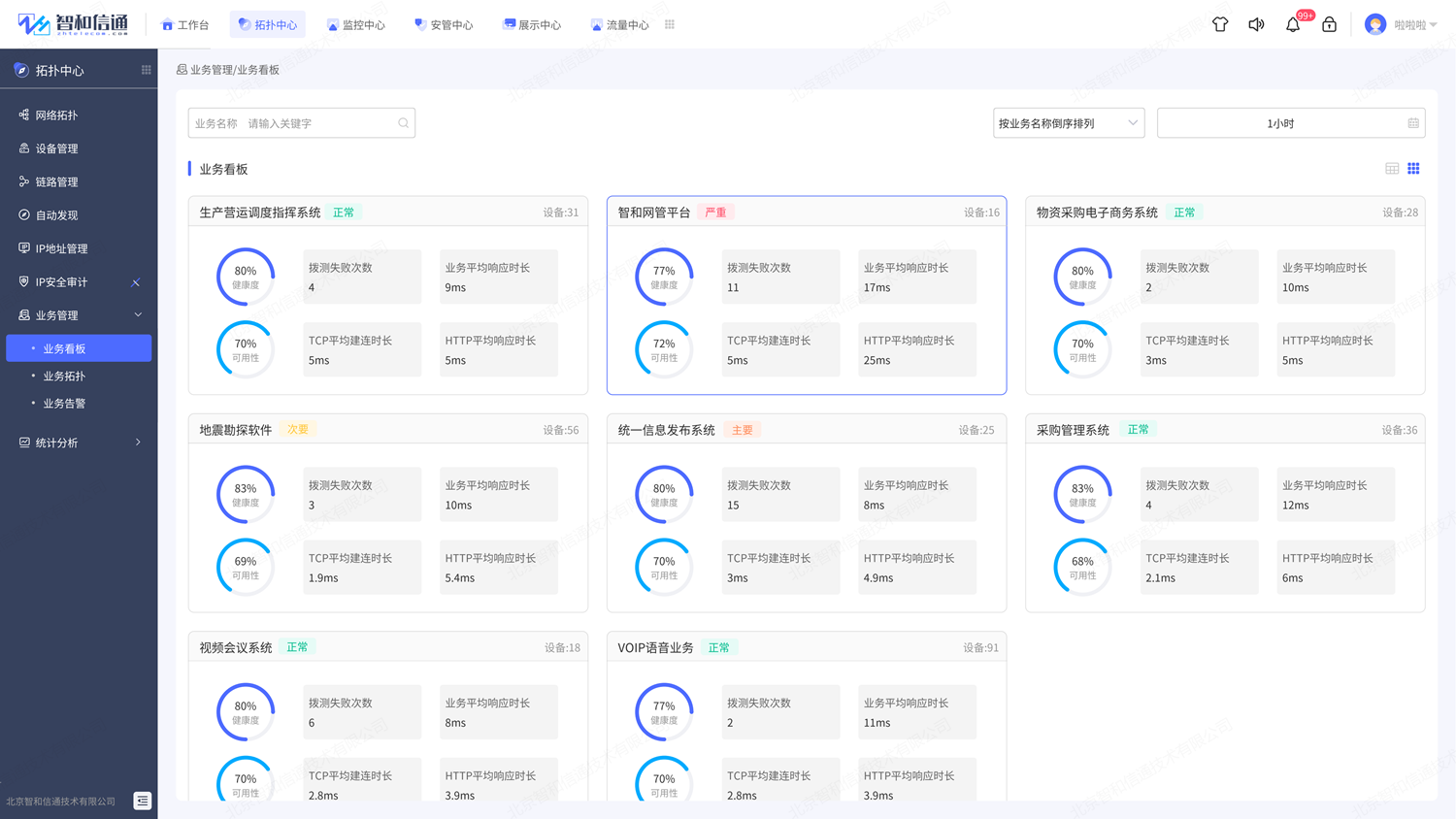The height and width of the screenshot is (819, 1456).
Task: Click 设备:91 on VOIP语音业务 card
Action: tap(980, 647)
